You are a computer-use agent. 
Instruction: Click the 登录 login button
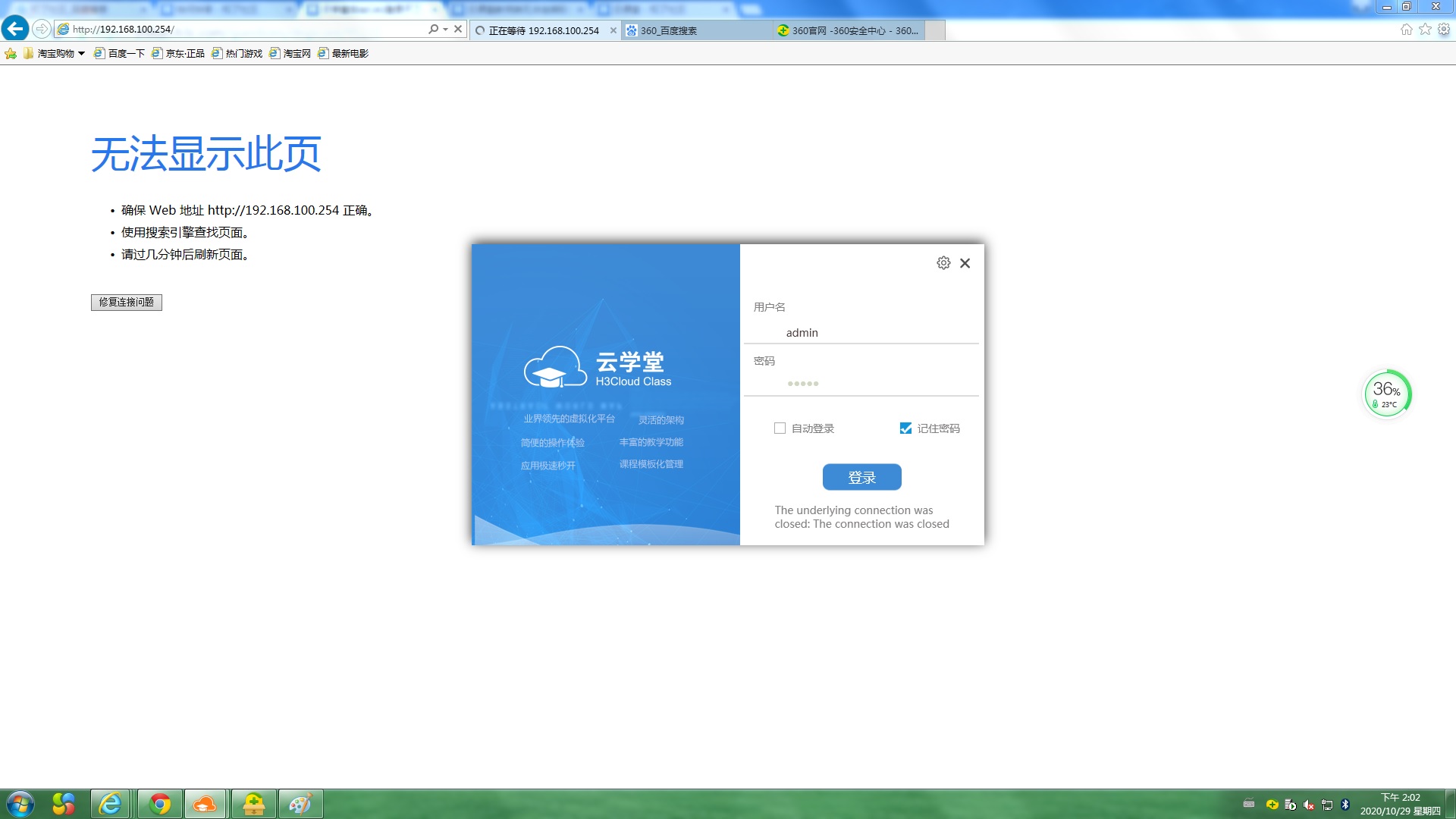pyautogui.click(x=861, y=477)
